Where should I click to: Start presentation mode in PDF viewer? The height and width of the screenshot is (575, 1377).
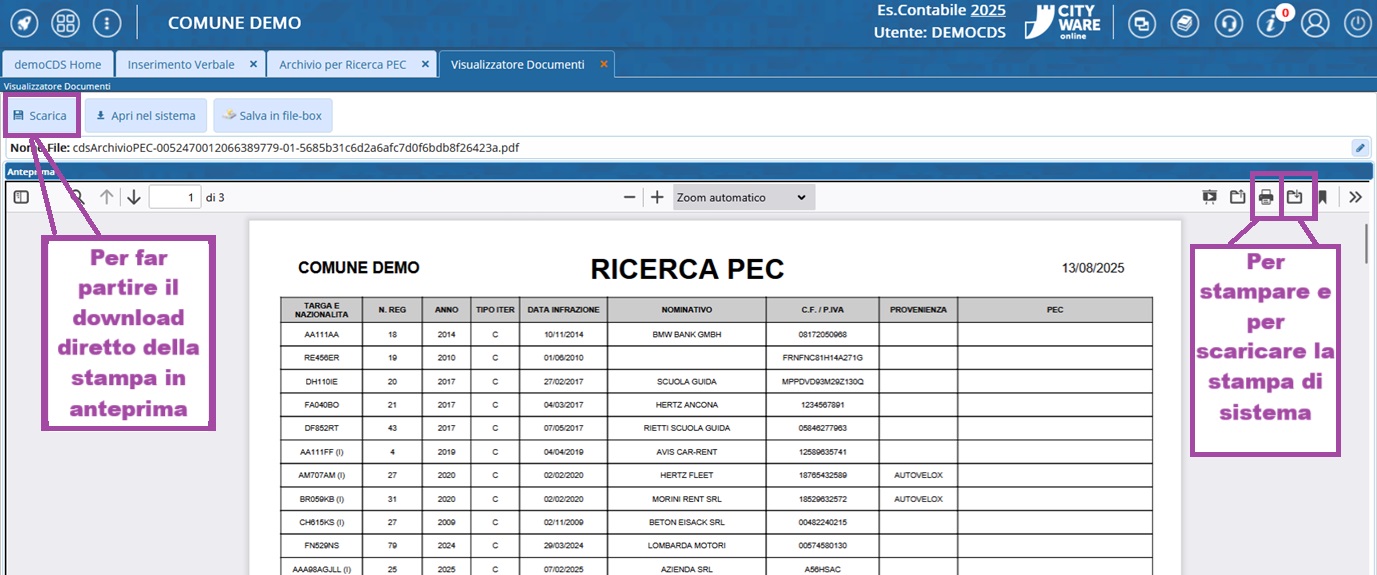(1210, 197)
